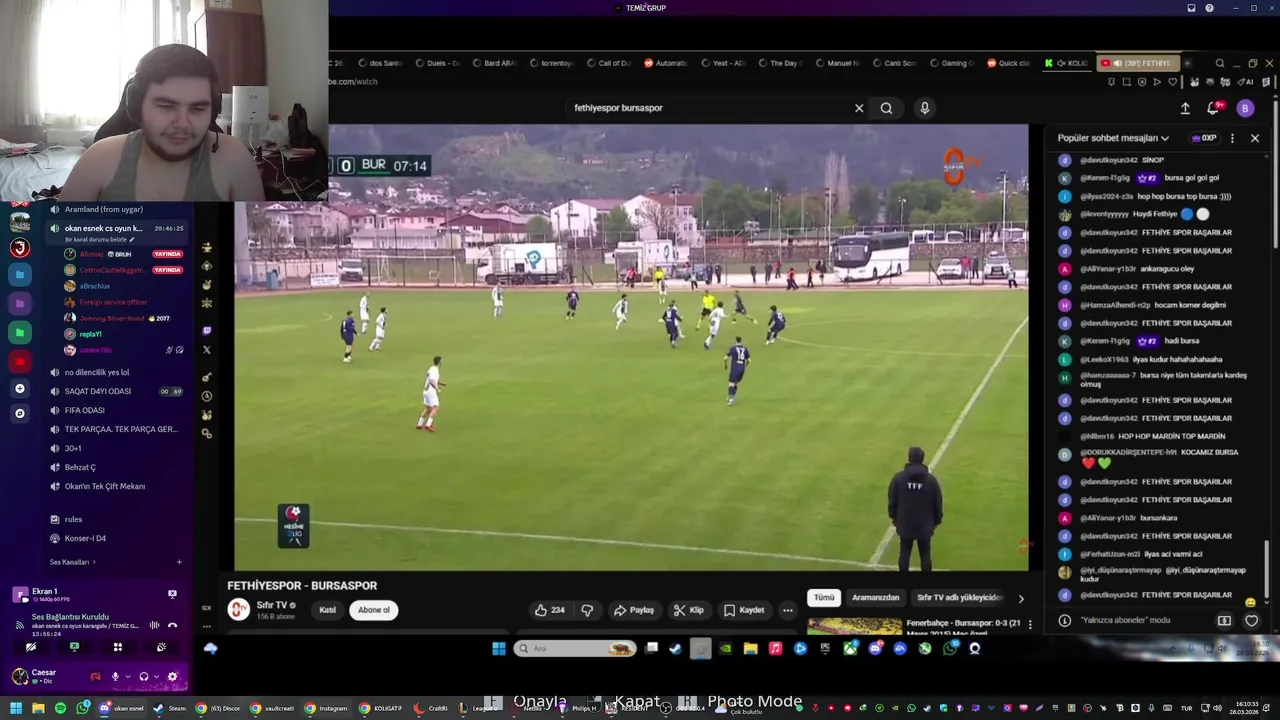This screenshot has width=1280, height=720.
Task: Open Discord user settings gear
Action: point(172,677)
